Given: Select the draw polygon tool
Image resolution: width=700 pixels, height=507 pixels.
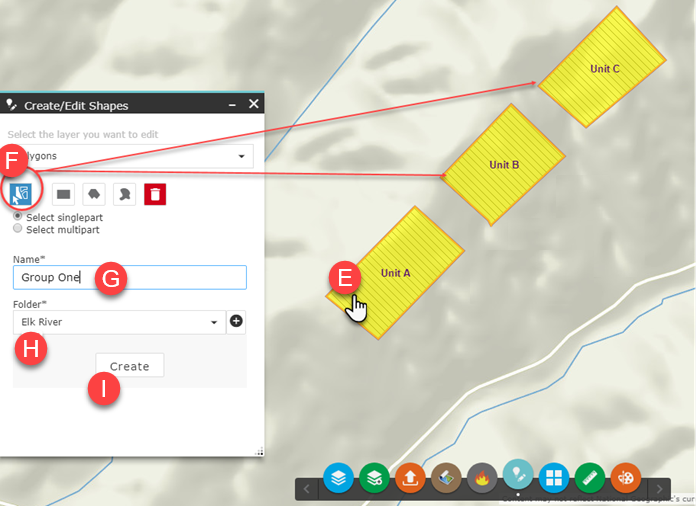Looking at the screenshot, I should click(93, 193).
